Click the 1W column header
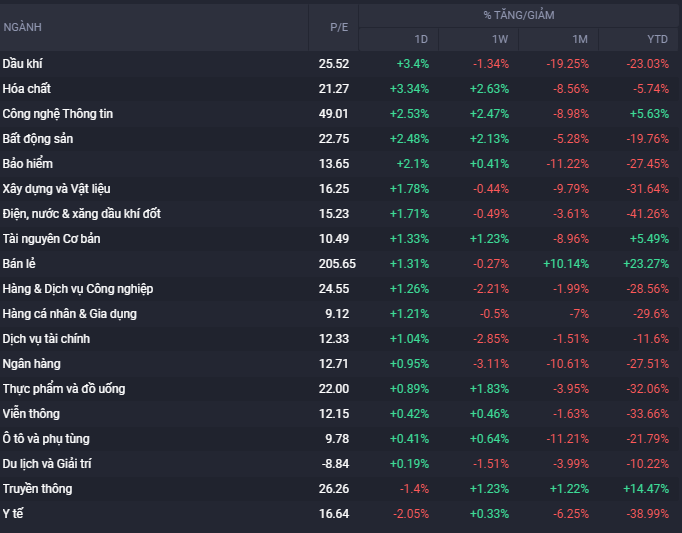 [500, 39]
